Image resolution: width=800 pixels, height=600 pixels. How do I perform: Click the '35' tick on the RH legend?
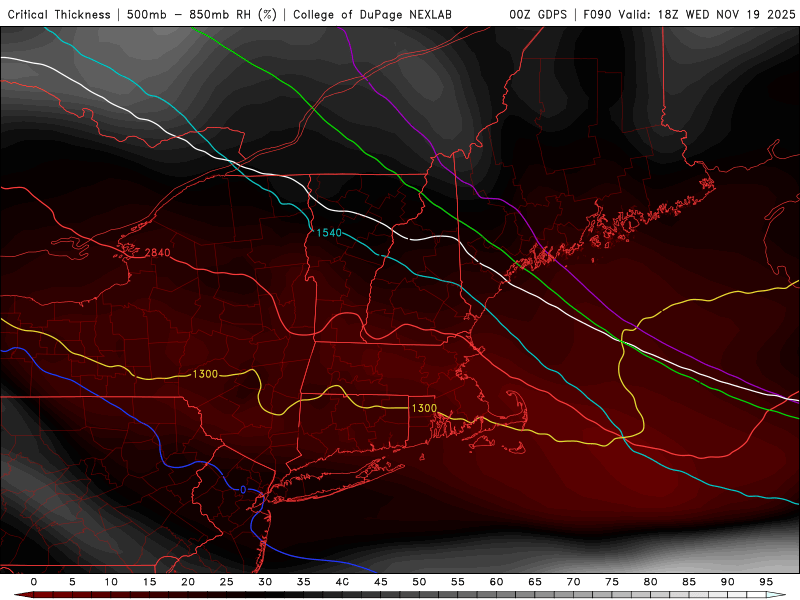pos(304,582)
